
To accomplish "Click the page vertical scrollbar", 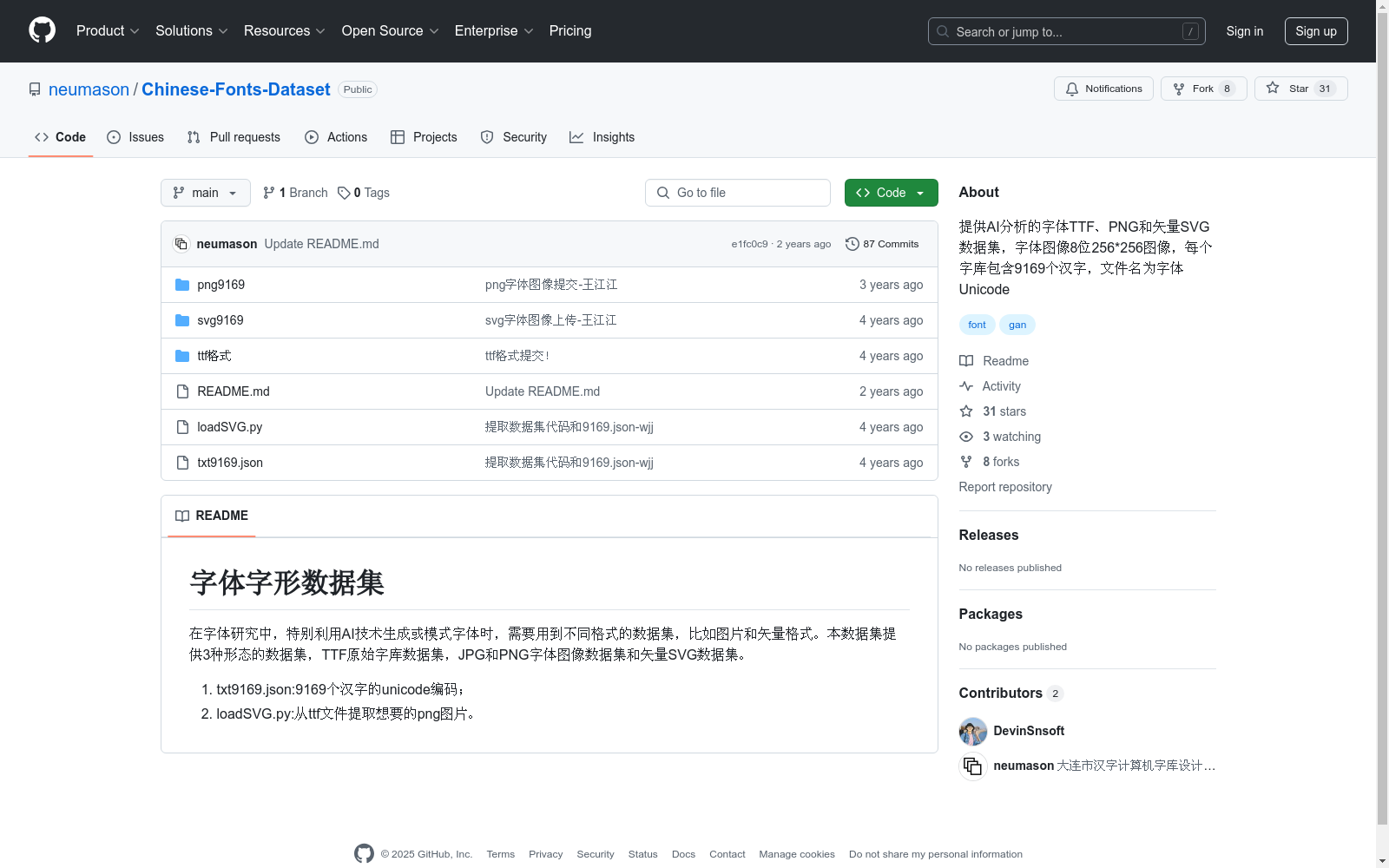I will [x=1382, y=417].
